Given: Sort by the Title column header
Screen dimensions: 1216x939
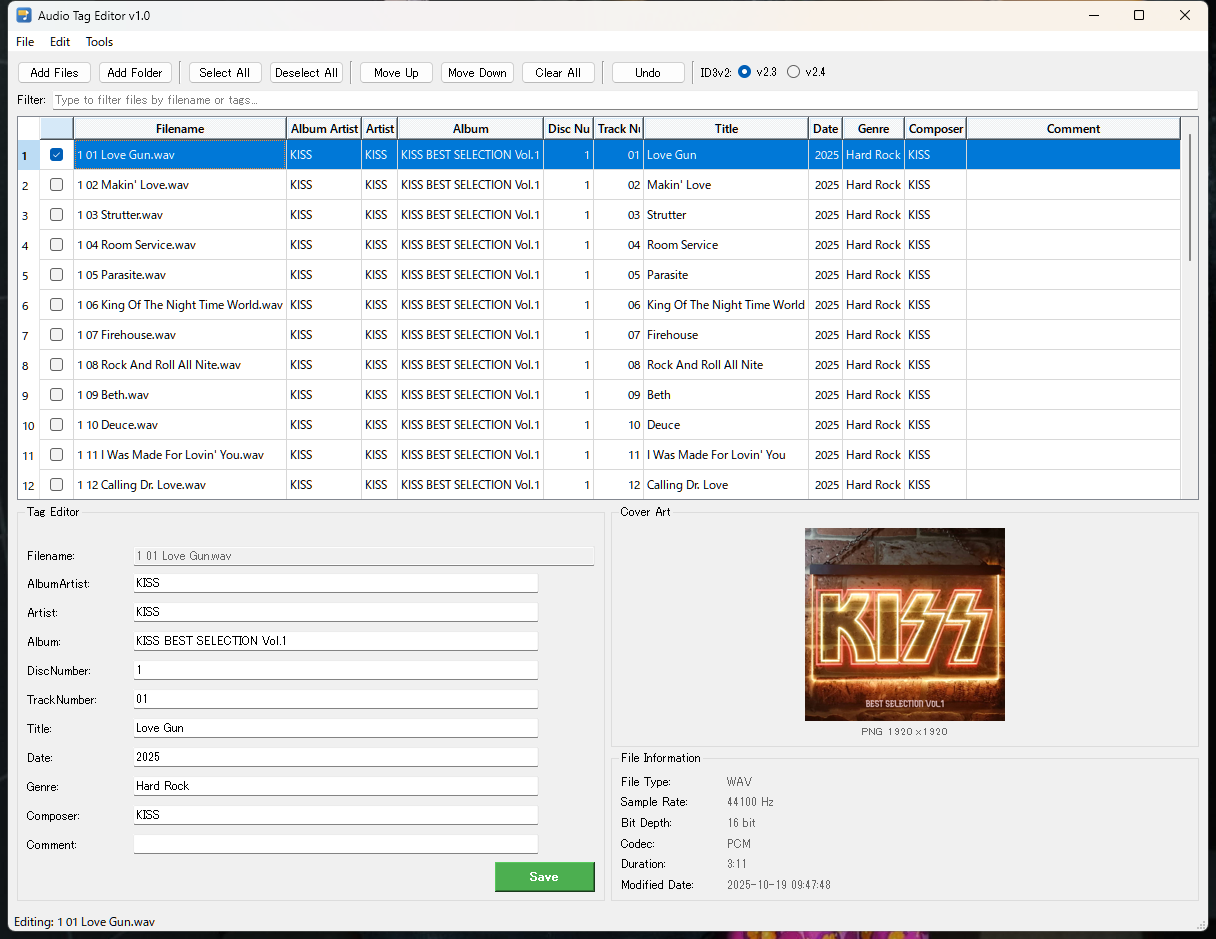Looking at the screenshot, I should pyautogui.click(x=726, y=129).
